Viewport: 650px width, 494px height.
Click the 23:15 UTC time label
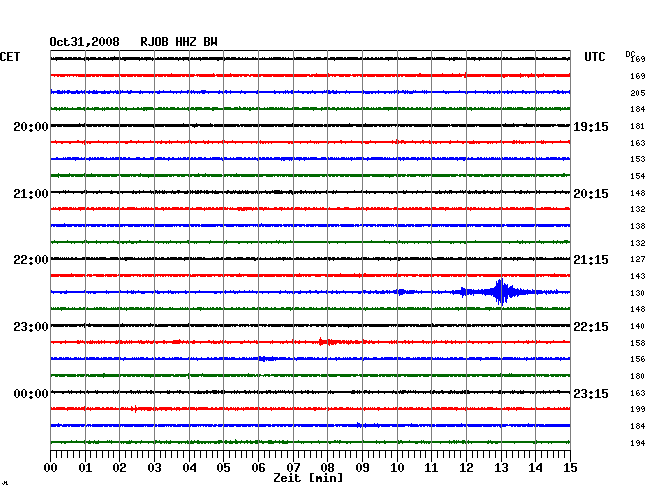[x=591, y=393]
